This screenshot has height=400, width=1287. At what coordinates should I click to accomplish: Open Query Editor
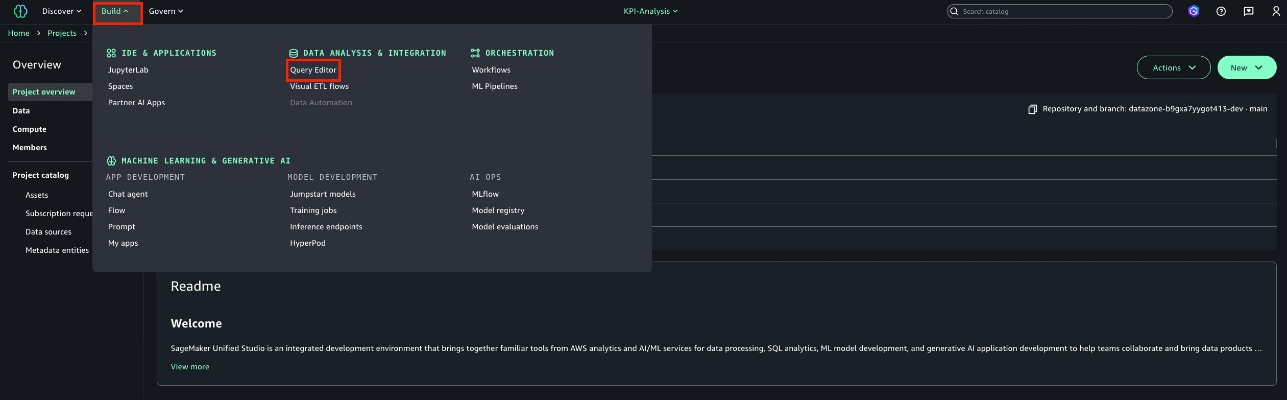313,70
